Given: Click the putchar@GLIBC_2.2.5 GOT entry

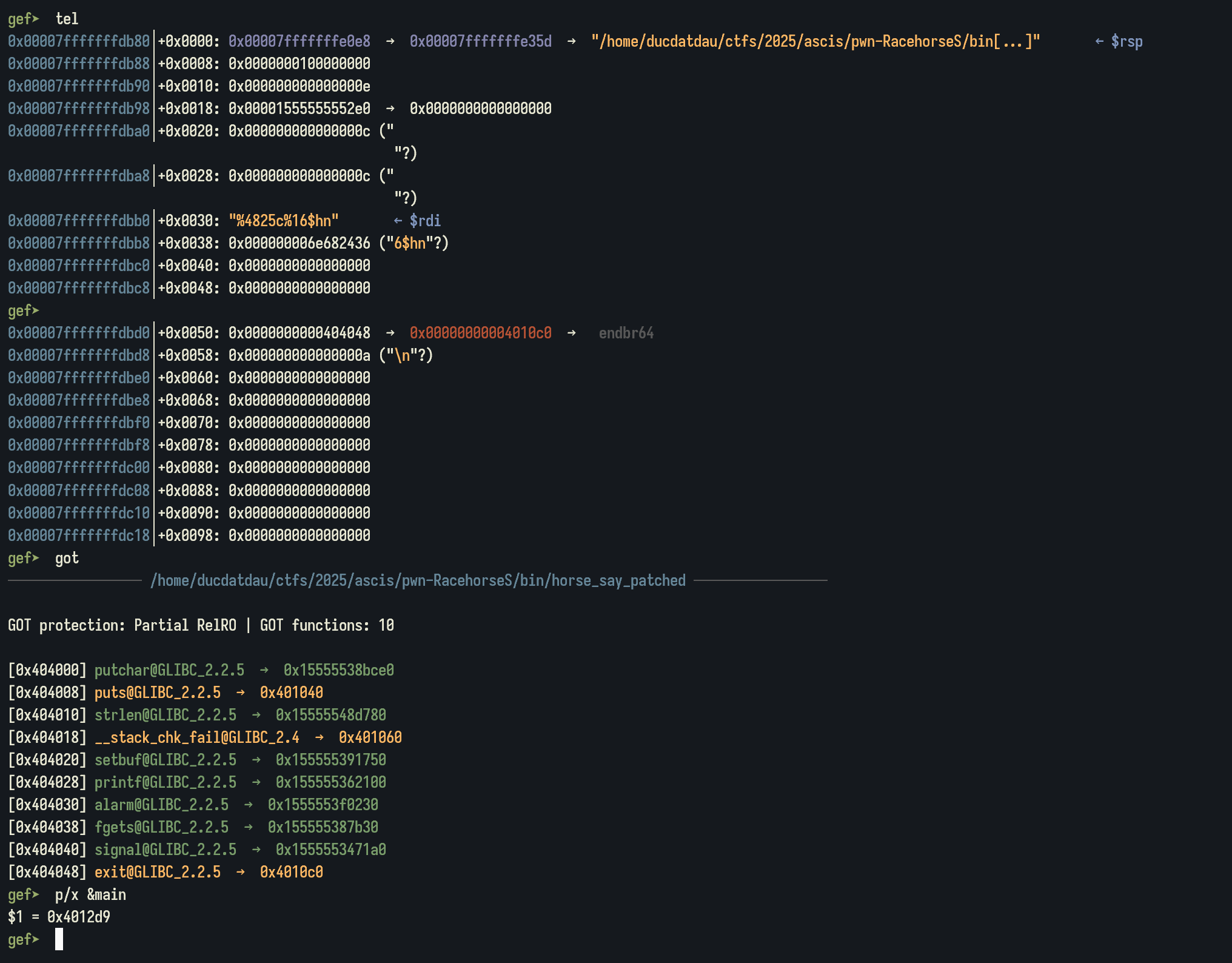Looking at the screenshot, I should tap(169, 670).
